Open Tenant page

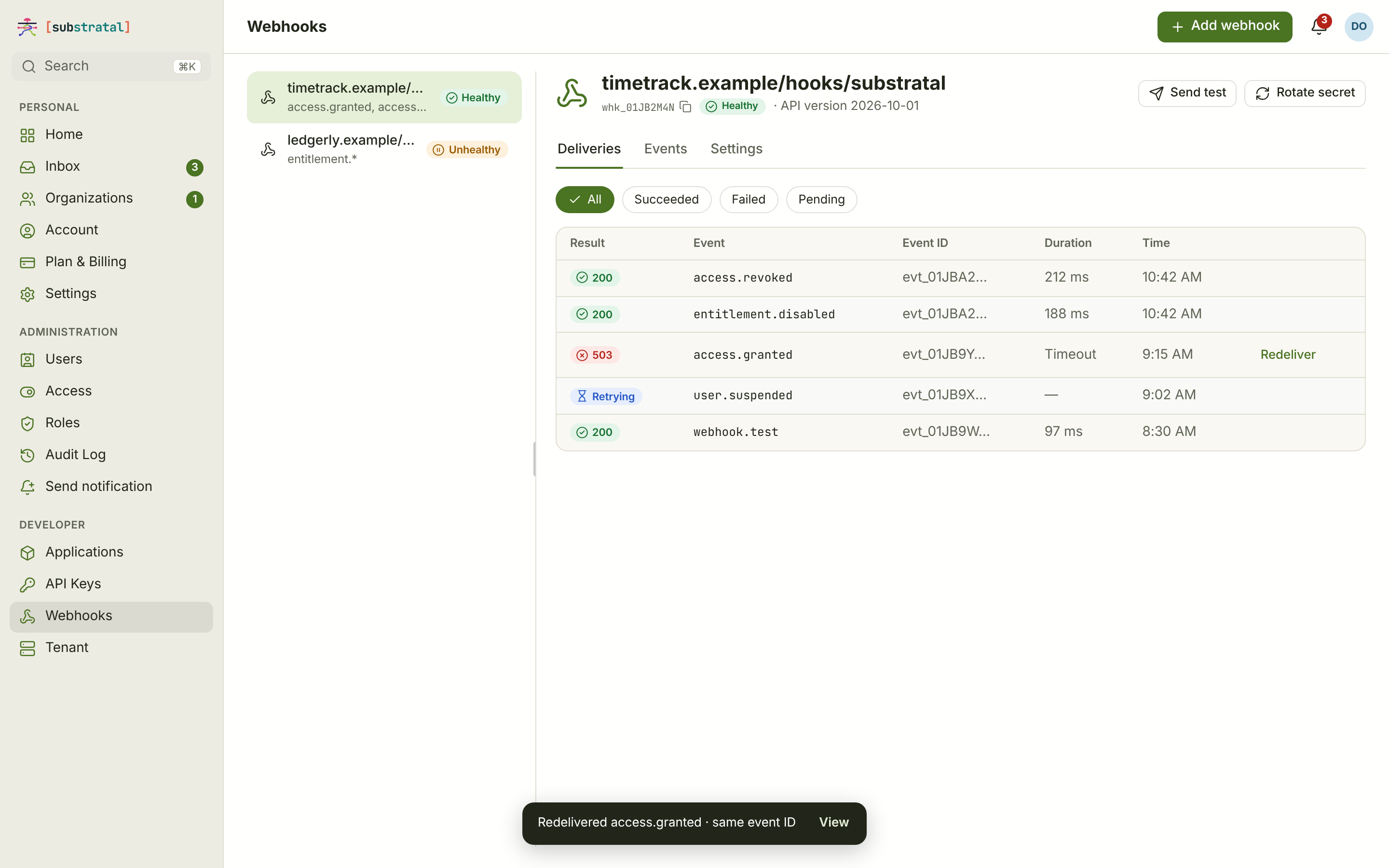click(x=111, y=648)
